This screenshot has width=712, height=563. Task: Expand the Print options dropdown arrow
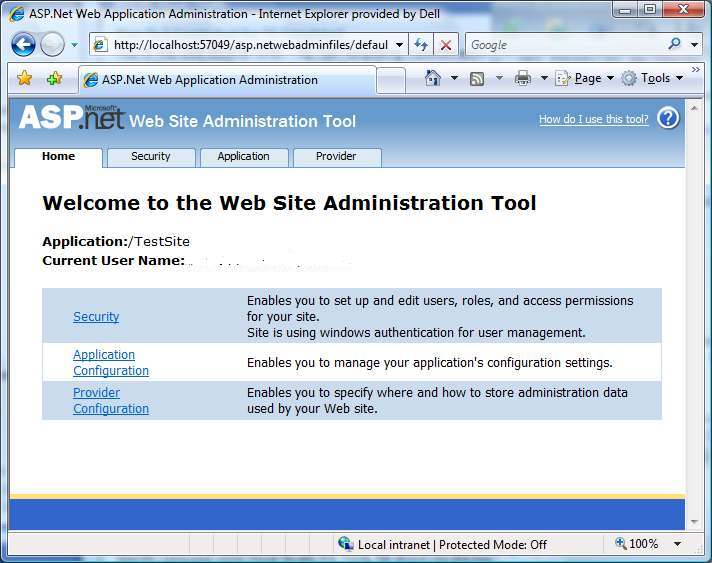[x=544, y=78]
